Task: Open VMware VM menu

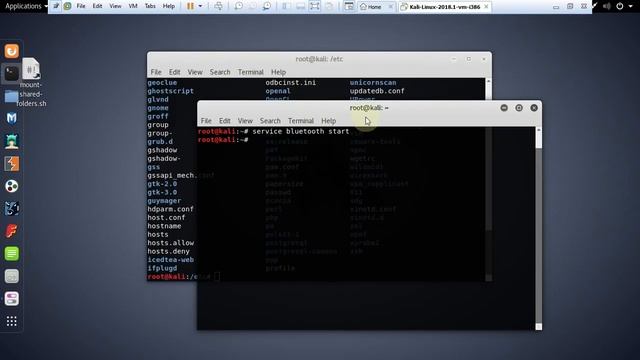Action: (133, 6)
